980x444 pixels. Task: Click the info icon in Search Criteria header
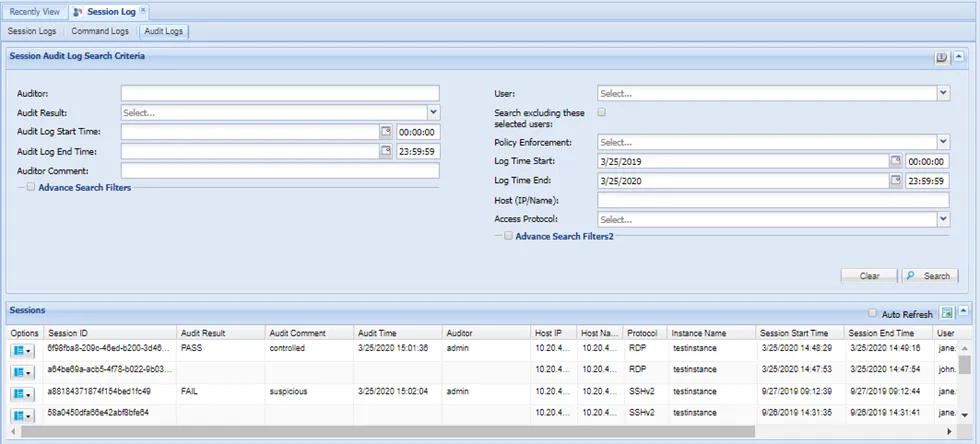pos(941,58)
